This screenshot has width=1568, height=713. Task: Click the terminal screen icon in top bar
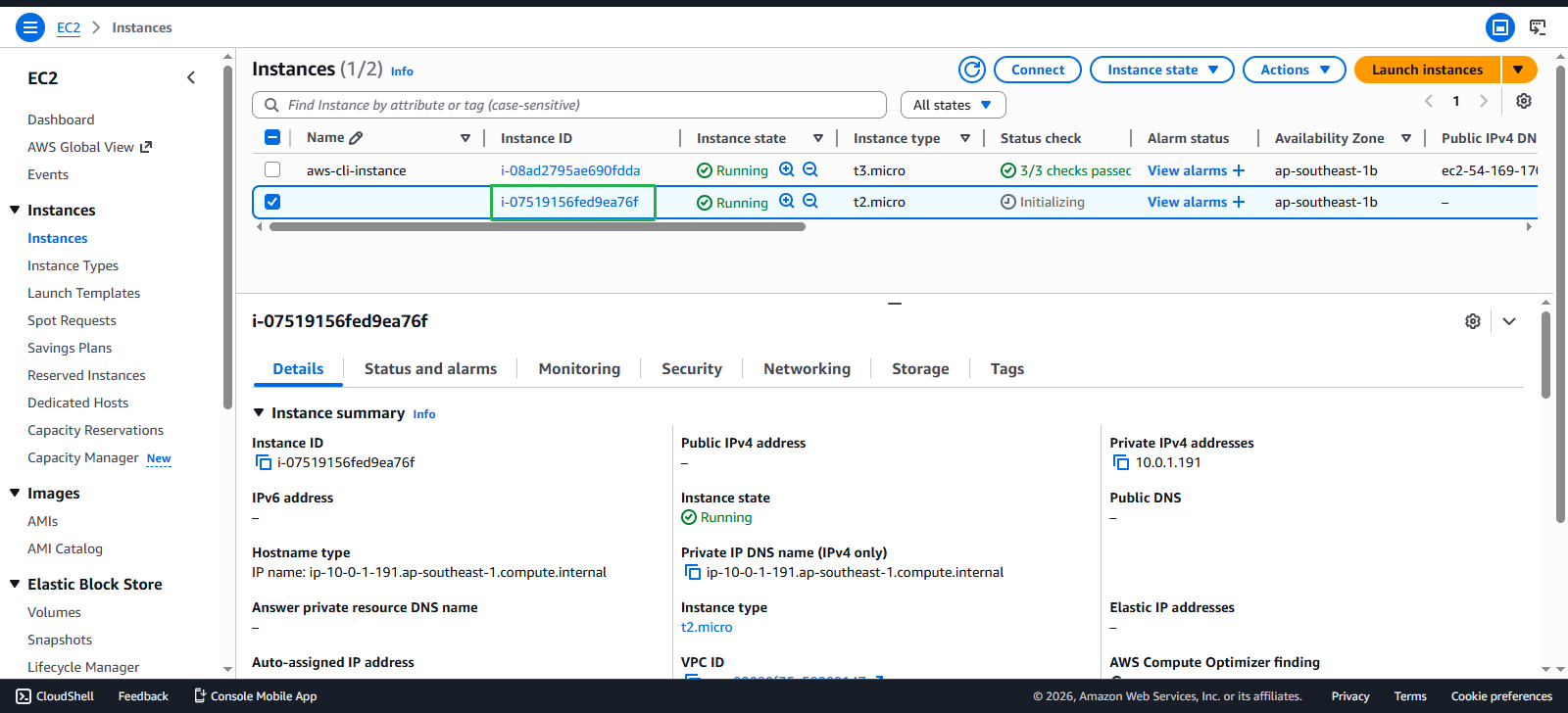tap(1538, 27)
